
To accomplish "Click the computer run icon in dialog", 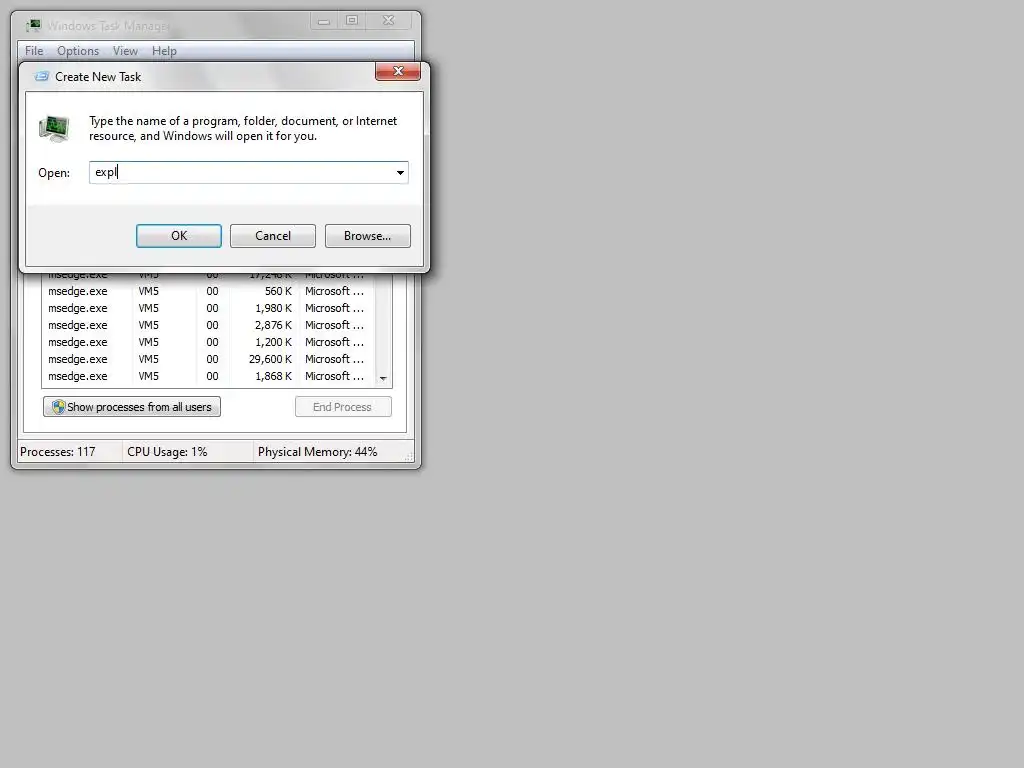I will tap(54, 128).
